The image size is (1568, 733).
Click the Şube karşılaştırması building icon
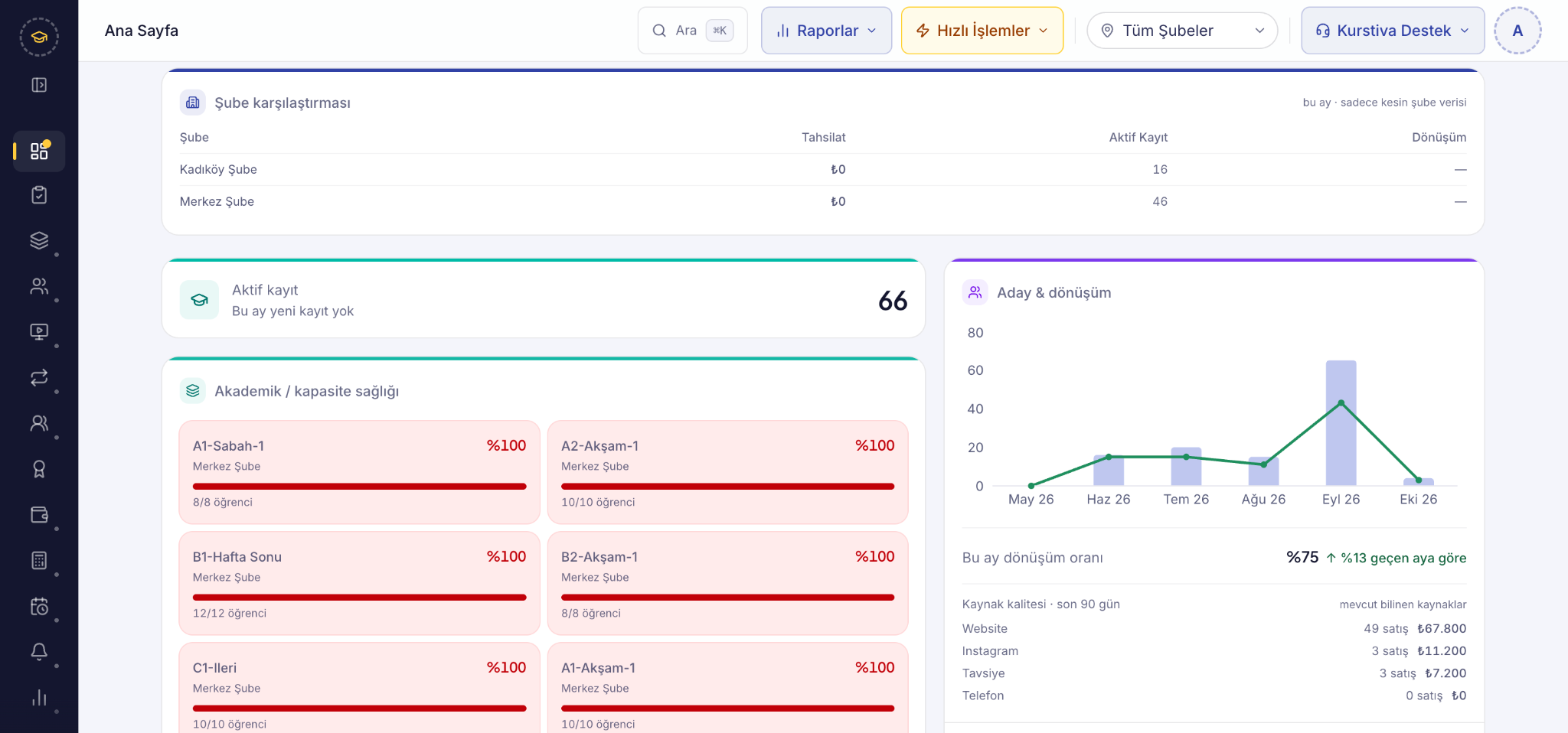coord(193,103)
